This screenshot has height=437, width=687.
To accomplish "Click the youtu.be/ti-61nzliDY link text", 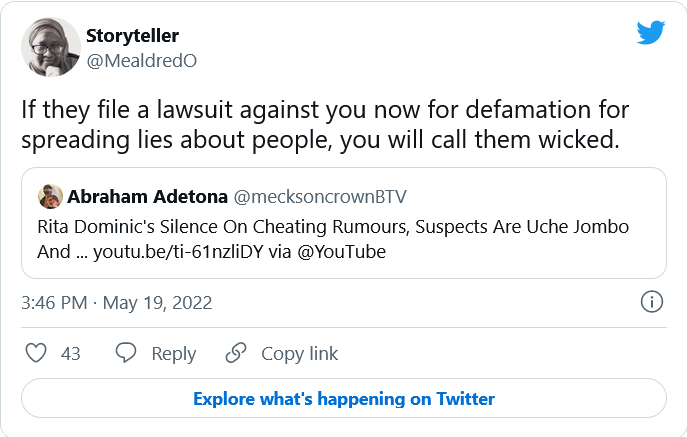I will (x=175, y=252).
